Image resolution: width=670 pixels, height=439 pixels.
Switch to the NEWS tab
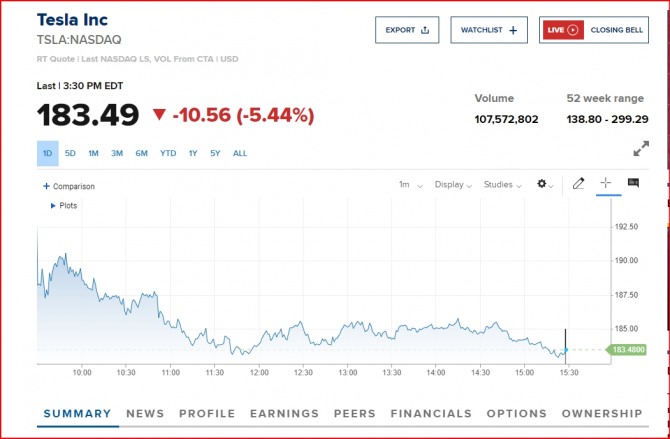click(145, 413)
